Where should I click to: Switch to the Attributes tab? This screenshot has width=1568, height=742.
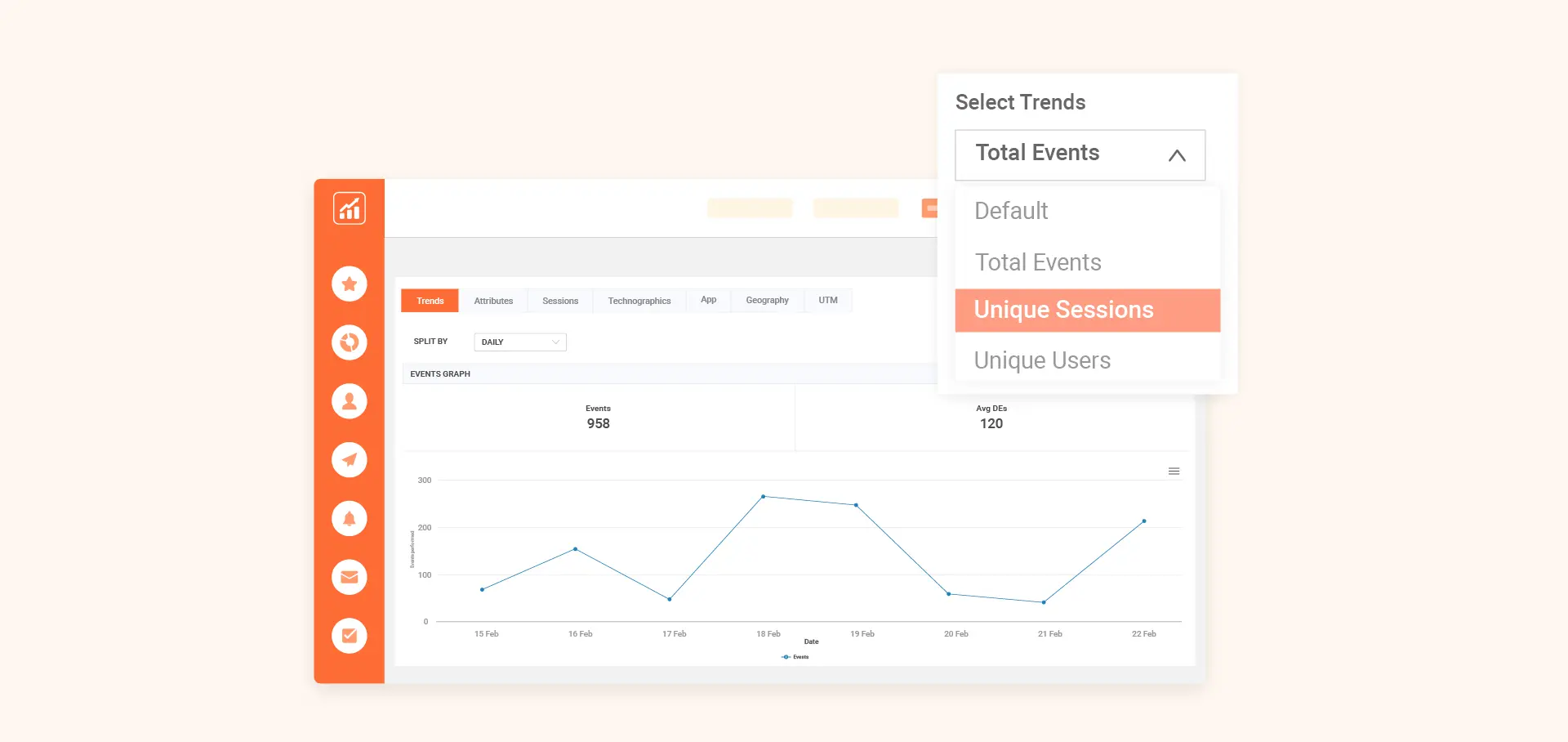point(493,301)
